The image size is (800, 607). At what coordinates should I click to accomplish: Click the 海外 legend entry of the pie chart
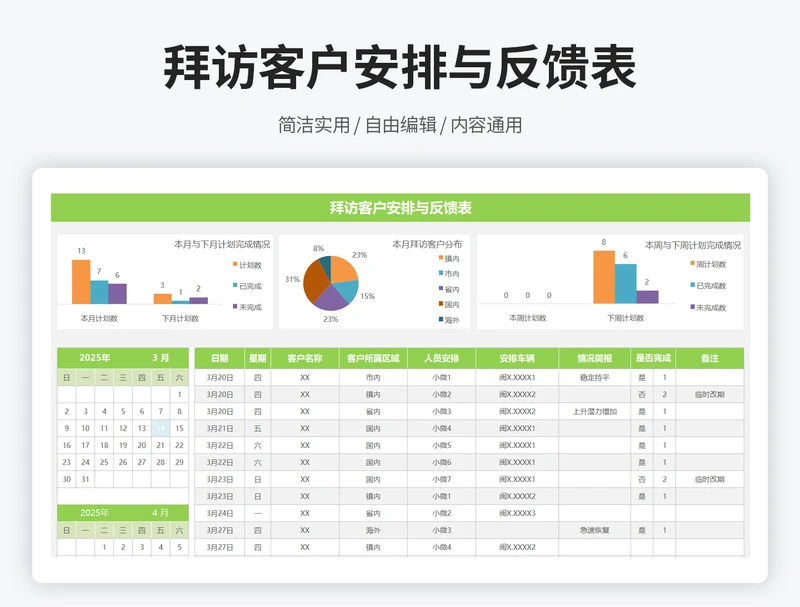pyautogui.click(x=449, y=320)
